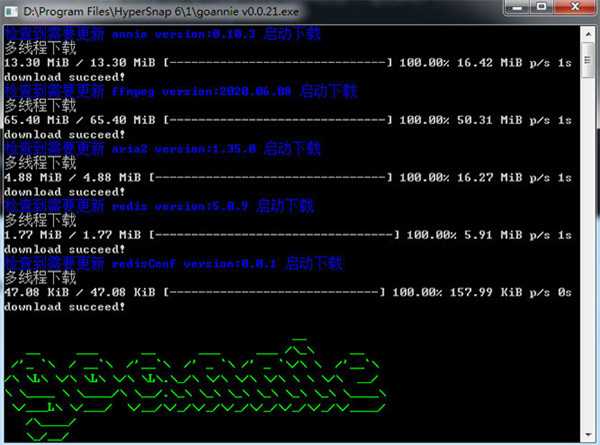Click the aria2 version:1.35.0 update line
The image size is (600, 445).
pyautogui.click(x=162, y=149)
